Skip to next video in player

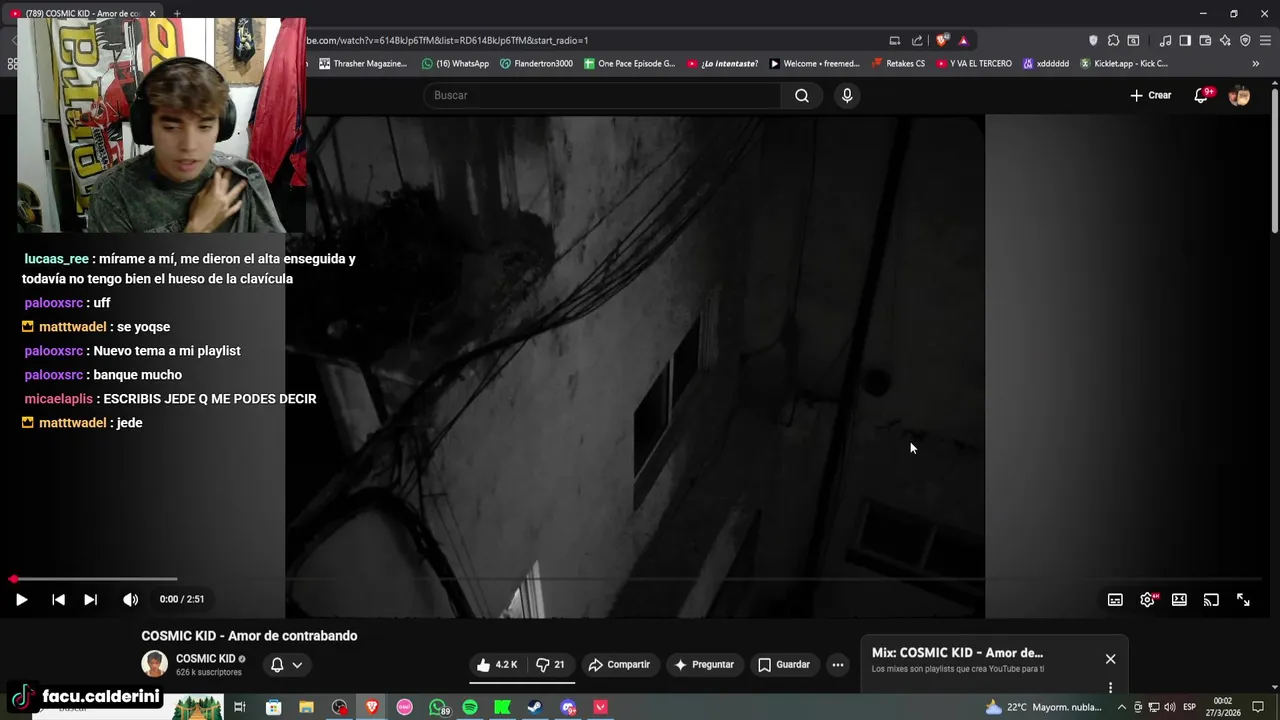(x=90, y=600)
